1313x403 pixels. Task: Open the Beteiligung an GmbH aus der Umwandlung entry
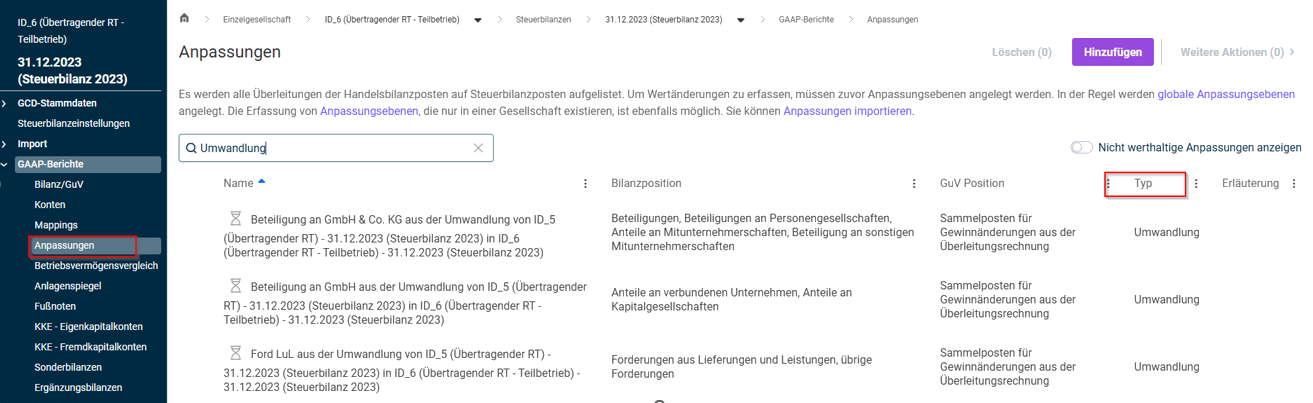point(405,303)
